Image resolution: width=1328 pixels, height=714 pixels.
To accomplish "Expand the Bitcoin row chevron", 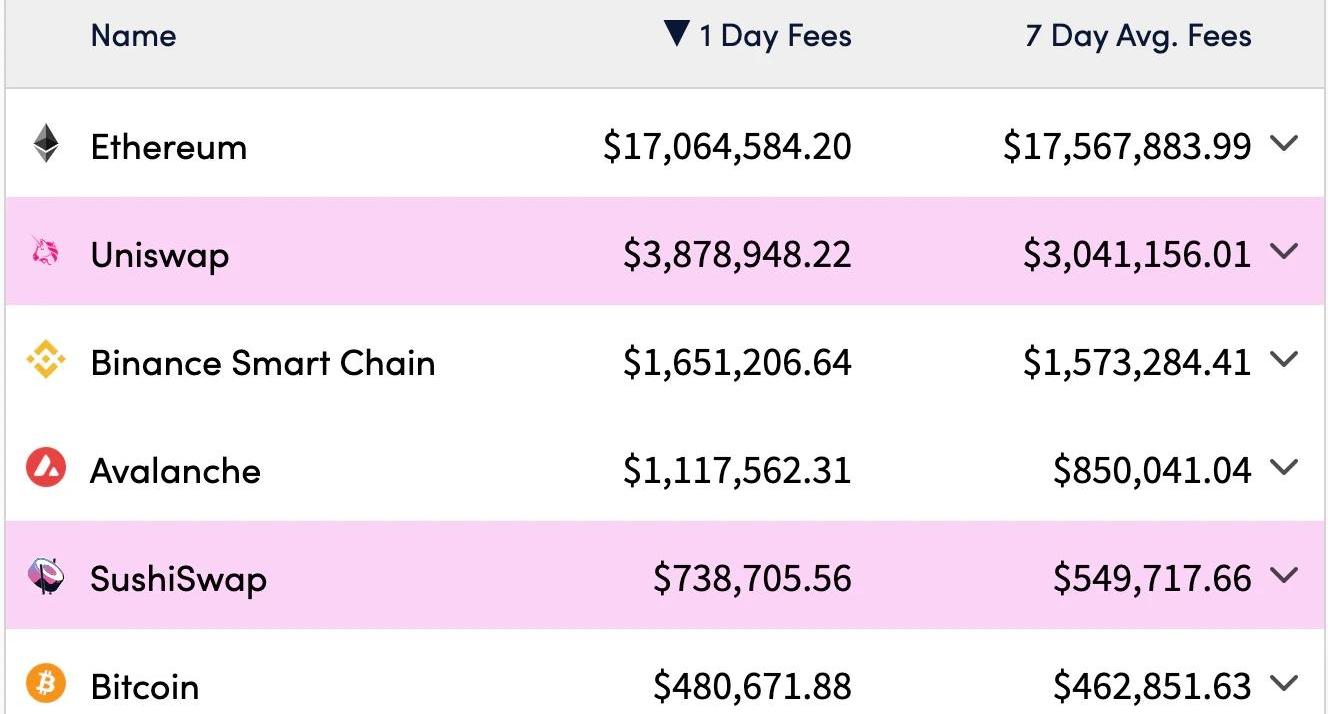I will pos(1283,683).
